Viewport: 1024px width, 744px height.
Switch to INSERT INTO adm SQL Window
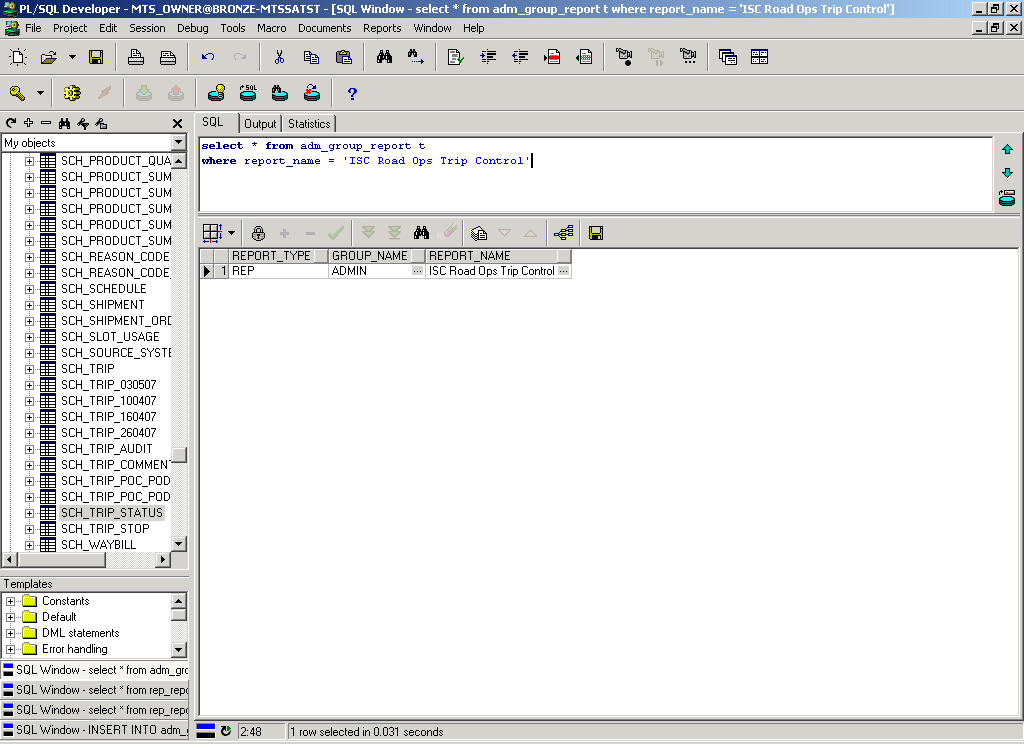95,730
